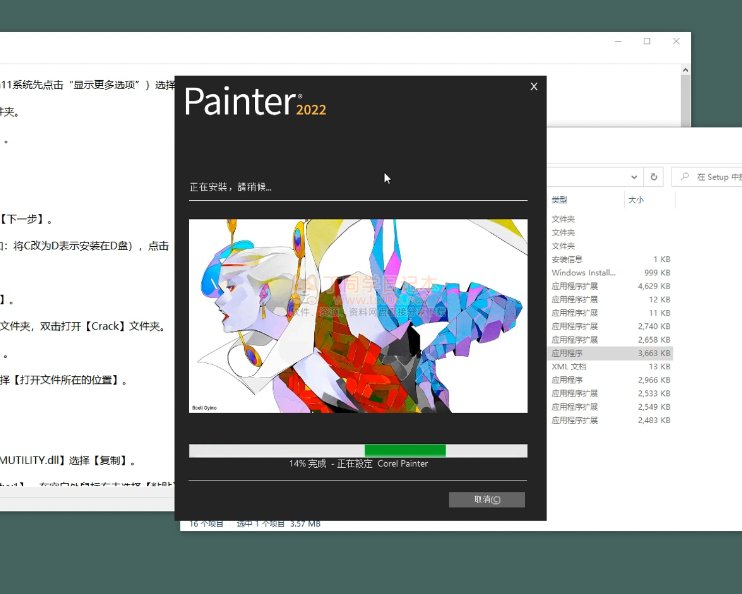Click the 取消 button in Painter installer
The height and width of the screenshot is (594, 742).
coord(486,499)
